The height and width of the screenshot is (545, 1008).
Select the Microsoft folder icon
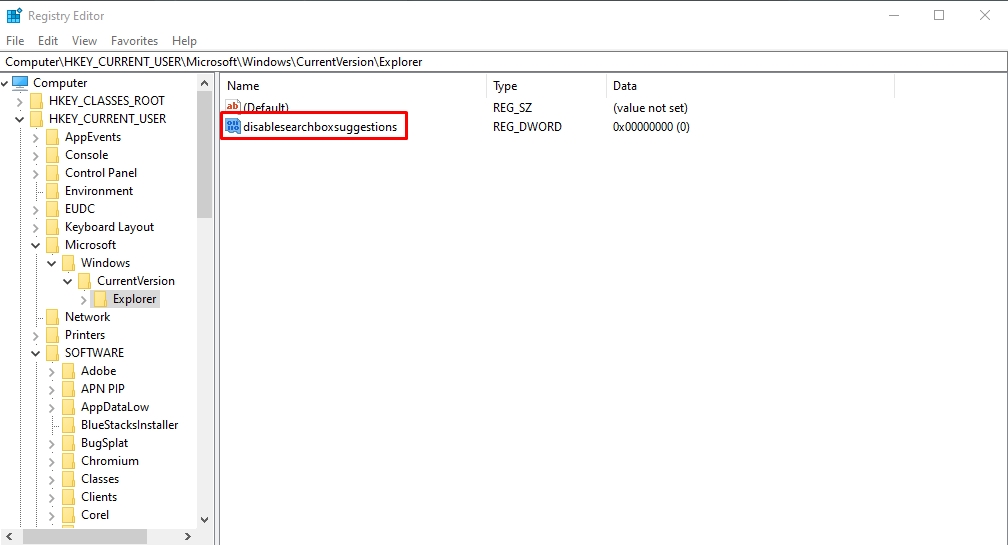53,245
